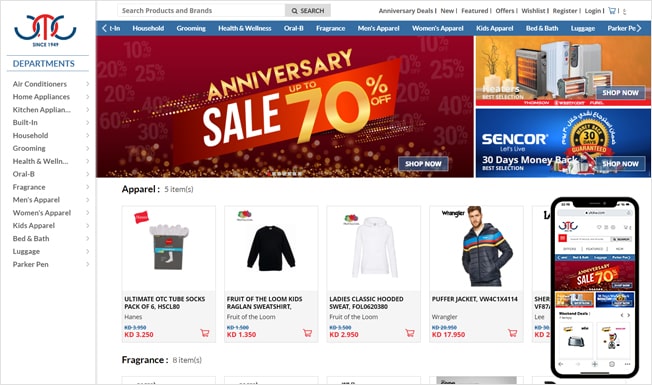The width and height of the screenshot is (652, 385).
Task: Add Fruit of the Loom sweatshirt to cart
Action: pos(307,333)
